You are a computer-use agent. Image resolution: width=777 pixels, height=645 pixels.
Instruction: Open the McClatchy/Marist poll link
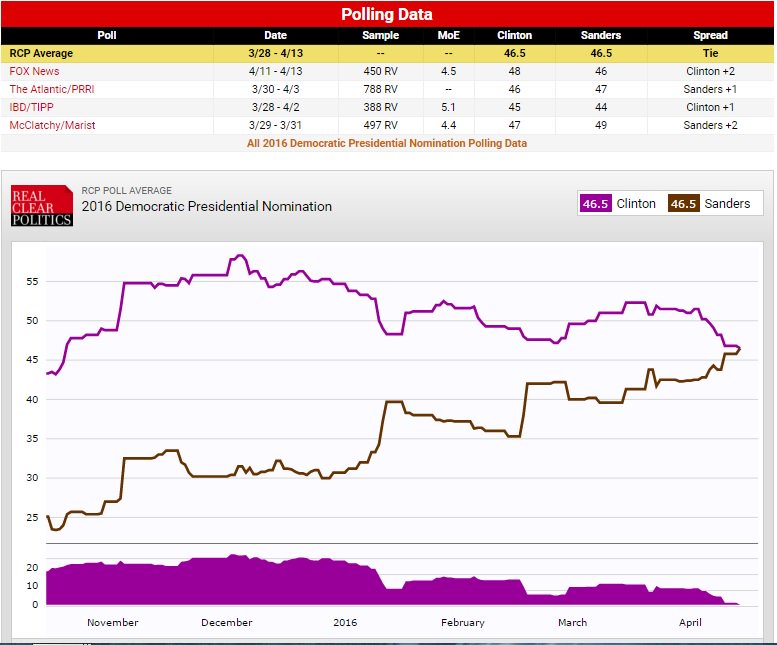coord(52,125)
